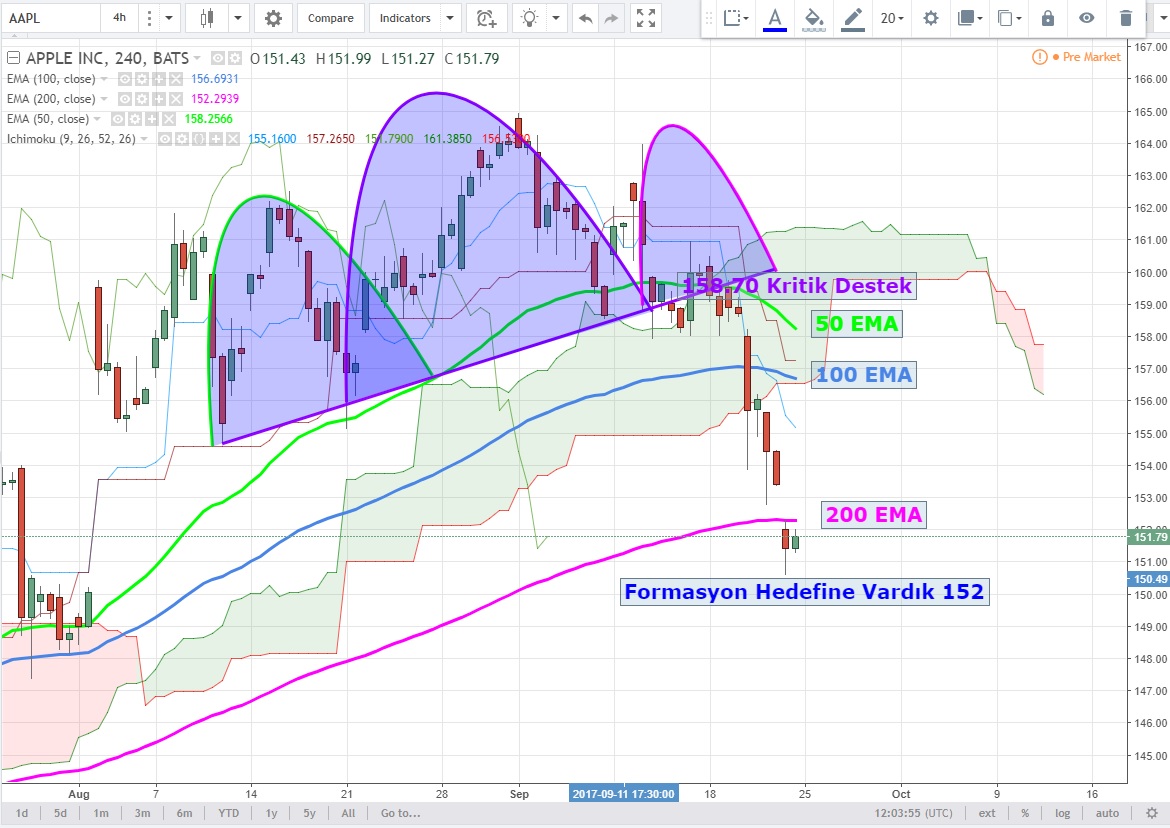Open the text label settings gear
This screenshot has width=1170, height=828.
pos(931,18)
